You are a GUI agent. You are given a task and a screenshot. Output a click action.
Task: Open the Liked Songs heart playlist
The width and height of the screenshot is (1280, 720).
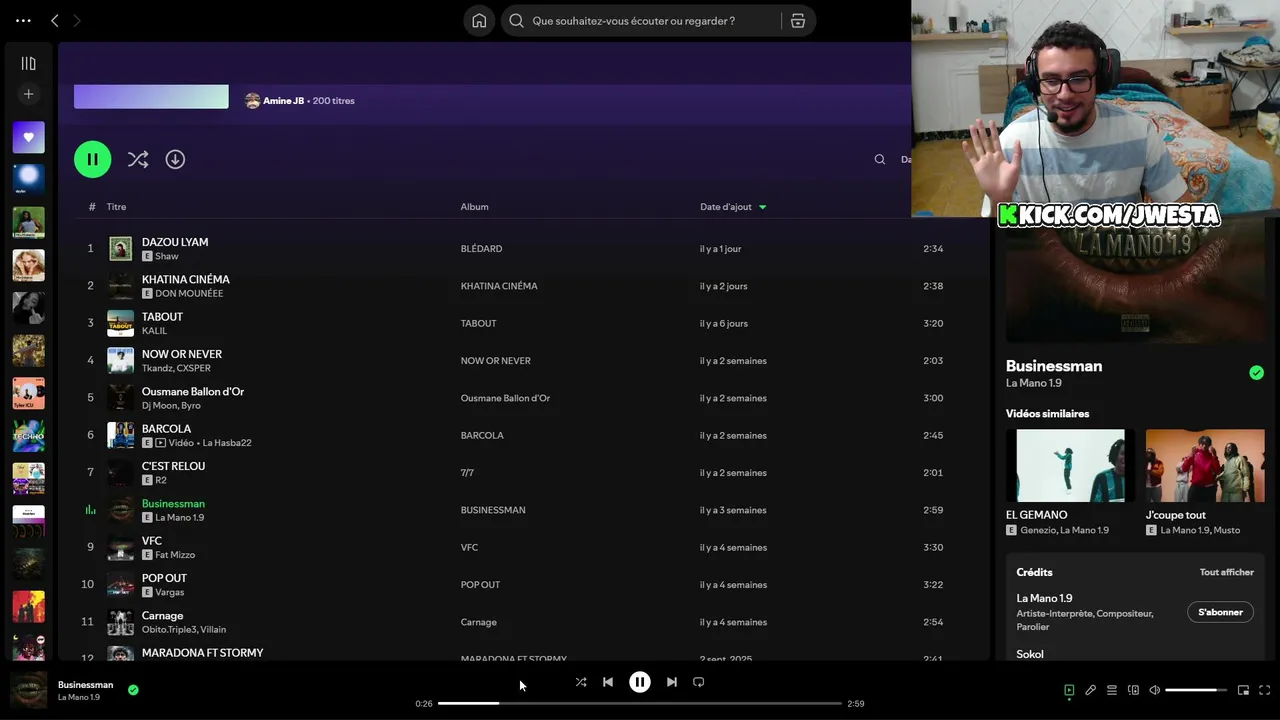click(28, 137)
